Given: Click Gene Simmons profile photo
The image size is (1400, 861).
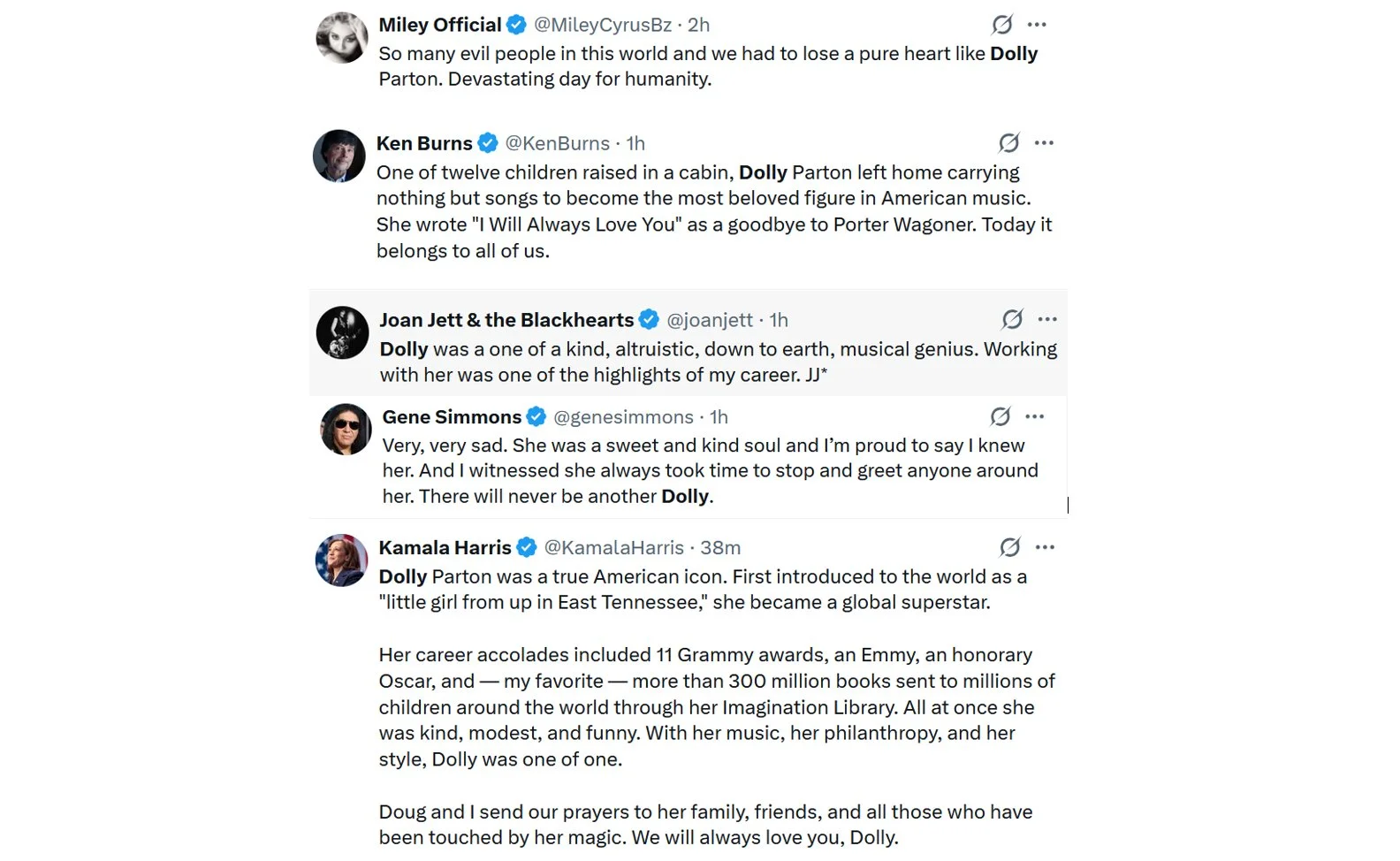Looking at the screenshot, I should pyautogui.click(x=346, y=430).
